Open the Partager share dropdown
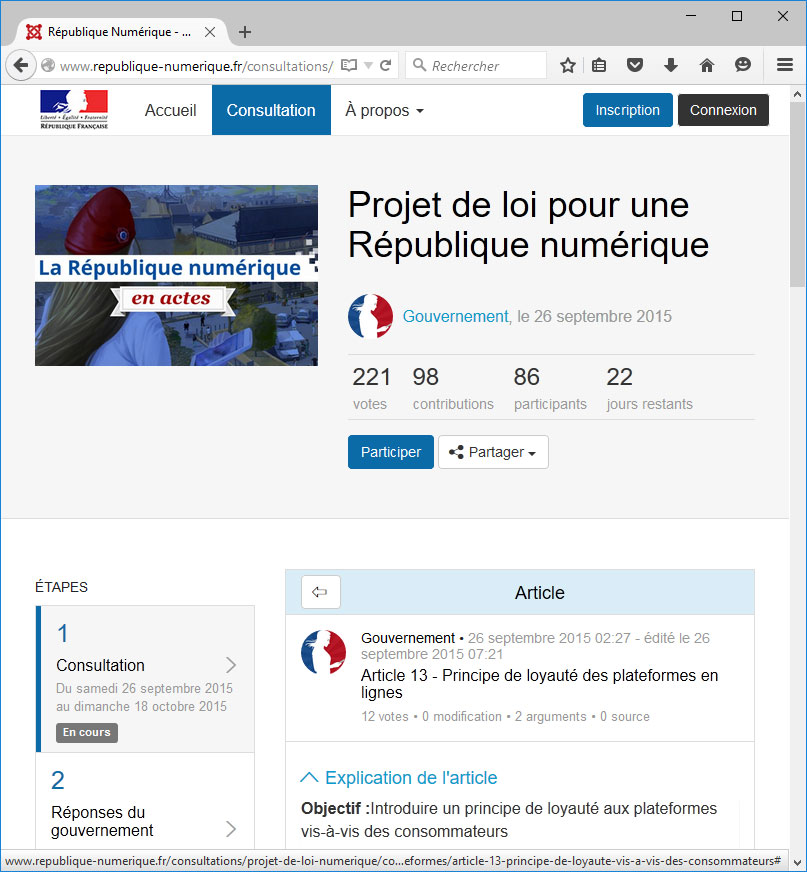 pyautogui.click(x=493, y=452)
